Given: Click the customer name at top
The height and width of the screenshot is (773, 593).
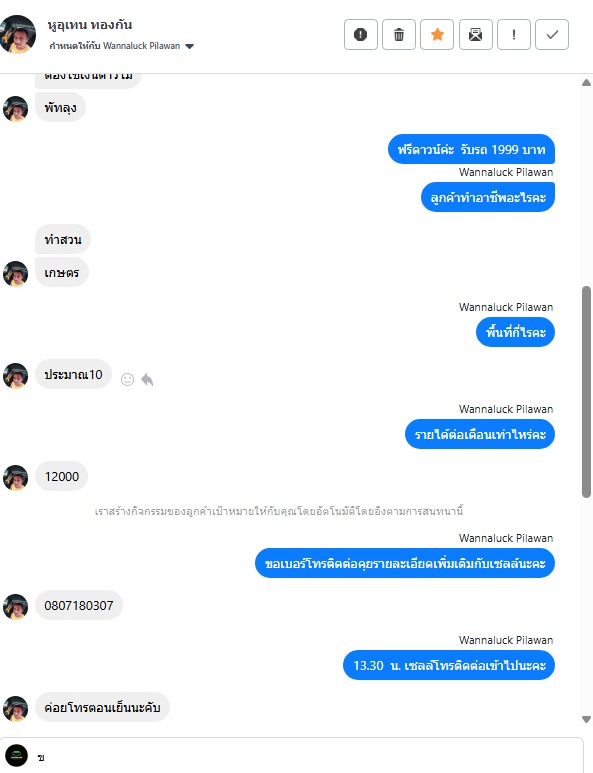Looking at the screenshot, I should (90, 25).
